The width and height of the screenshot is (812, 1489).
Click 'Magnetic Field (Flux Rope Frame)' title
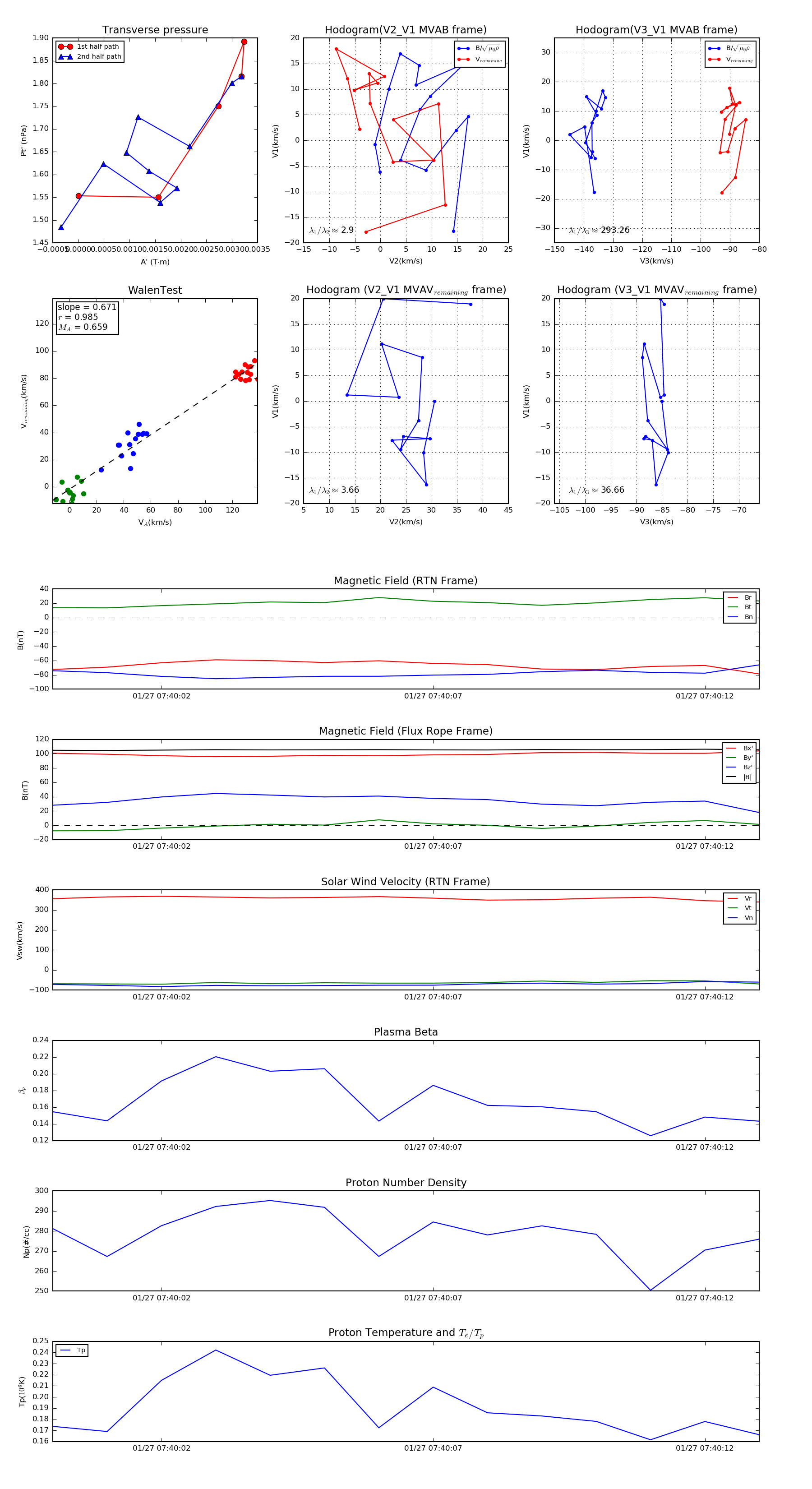pos(405,731)
